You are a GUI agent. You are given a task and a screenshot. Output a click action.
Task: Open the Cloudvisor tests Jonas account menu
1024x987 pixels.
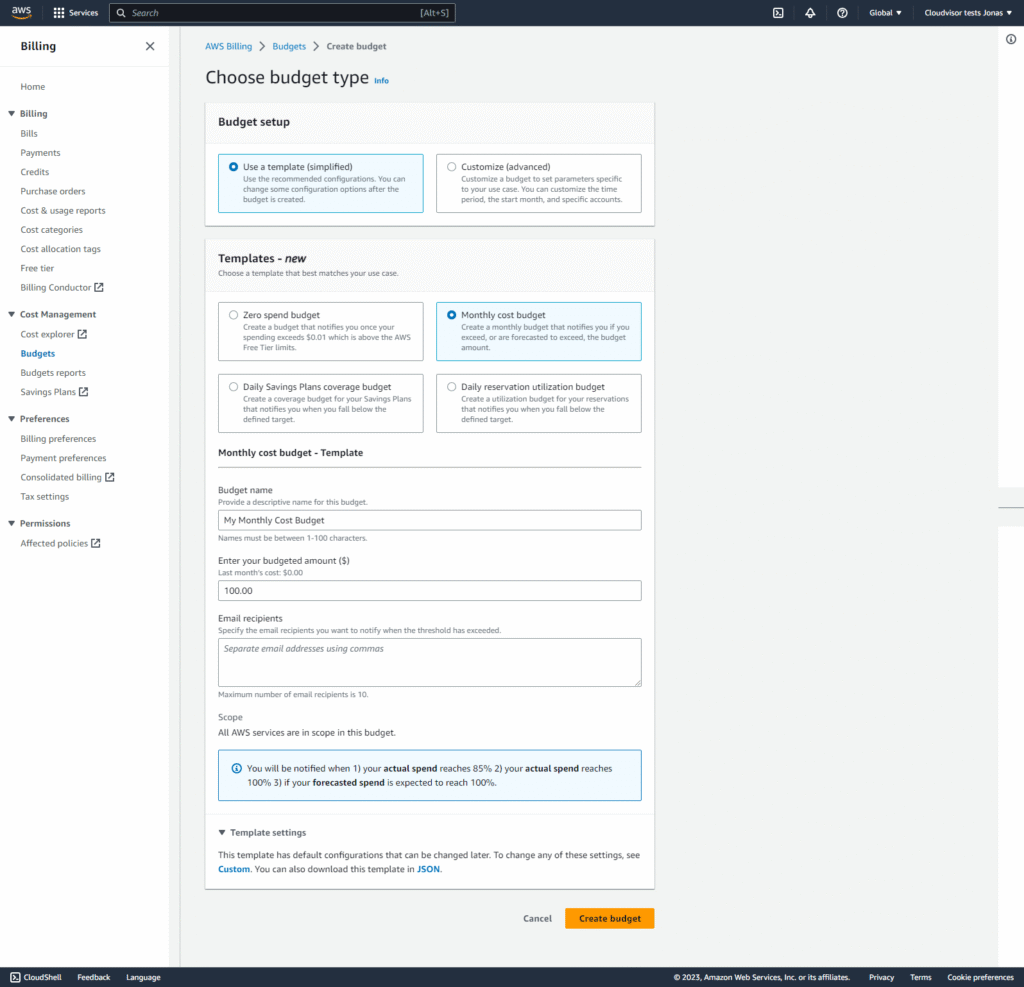click(968, 12)
